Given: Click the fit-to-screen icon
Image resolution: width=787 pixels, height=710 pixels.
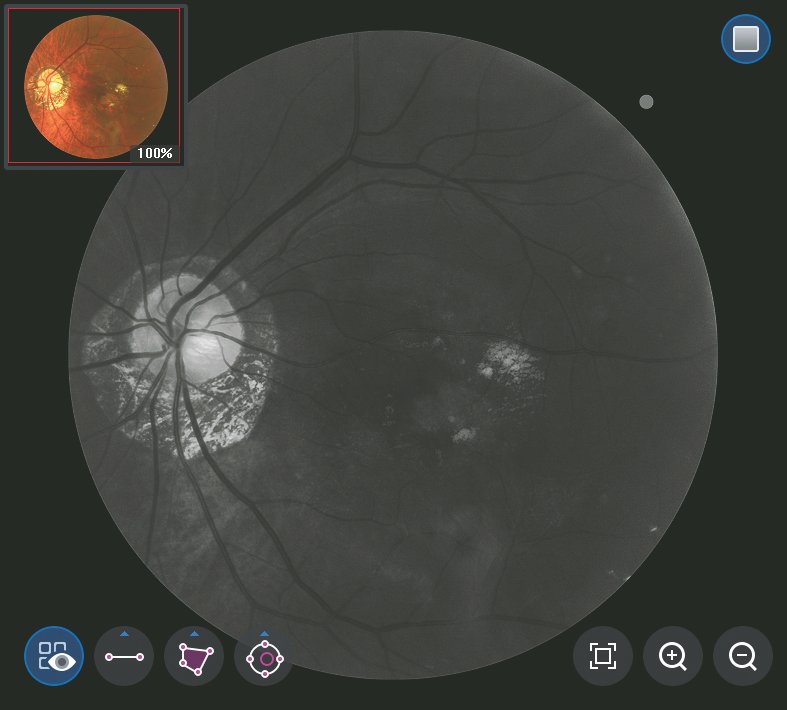Looking at the screenshot, I should point(602,657).
